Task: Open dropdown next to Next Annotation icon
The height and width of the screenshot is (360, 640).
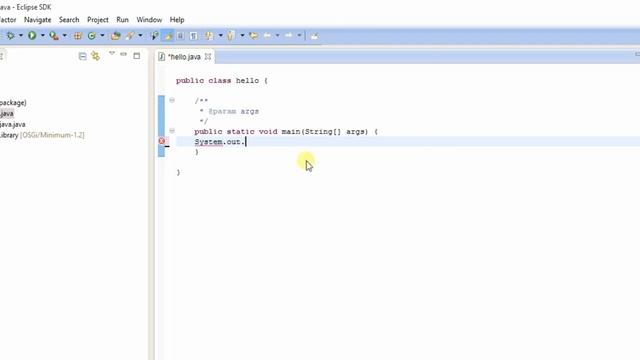Action: tap(220, 36)
